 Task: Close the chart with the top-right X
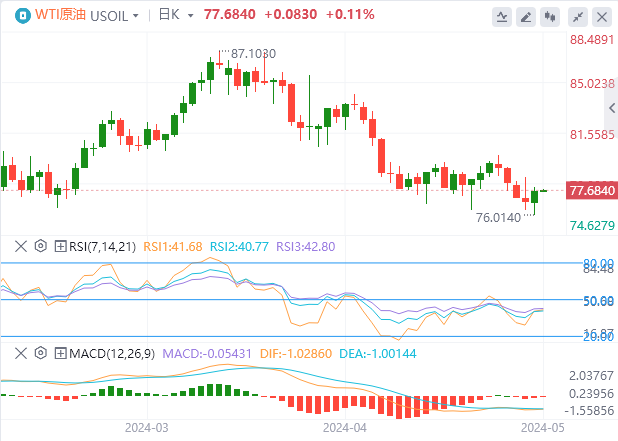coord(602,16)
